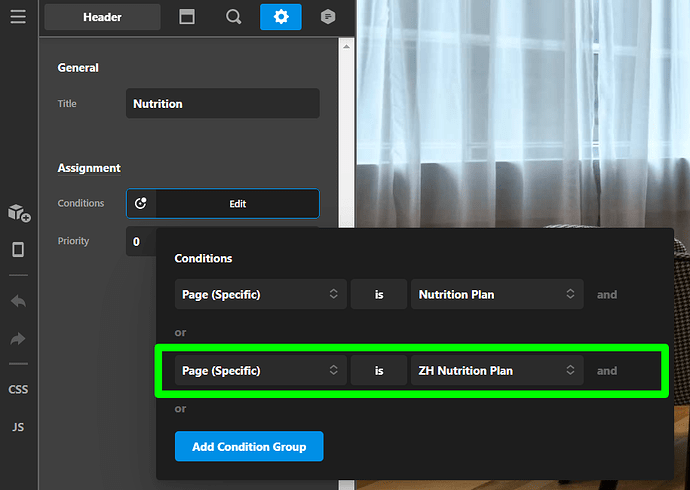Toggle the 'is' operator in first condition
Screen dimensions: 690x490
pyautogui.click(x=379, y=294)
